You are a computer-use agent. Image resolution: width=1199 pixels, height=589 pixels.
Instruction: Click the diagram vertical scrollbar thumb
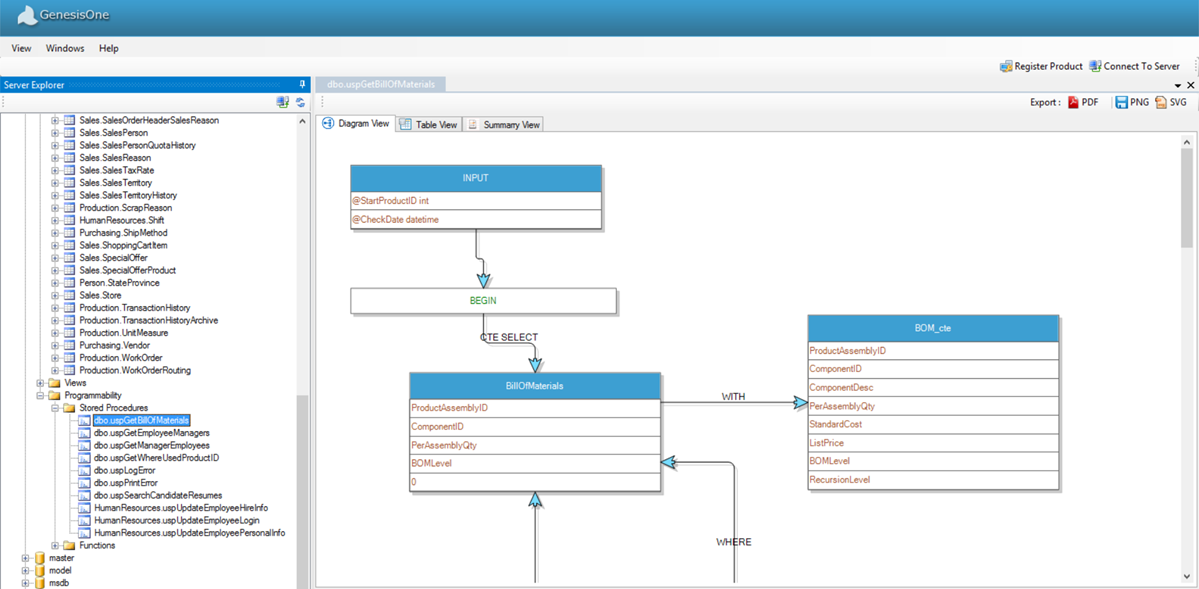click(1187, 198)
